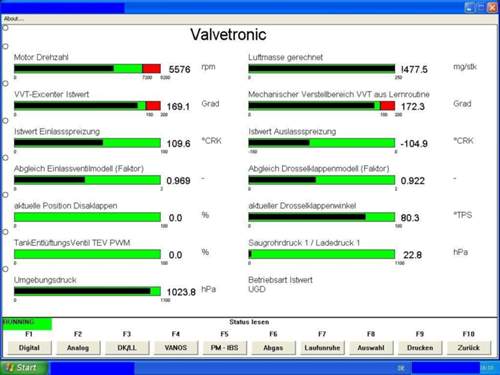Click the green RUNNING status indicator
500x375 pixels.
27,324
